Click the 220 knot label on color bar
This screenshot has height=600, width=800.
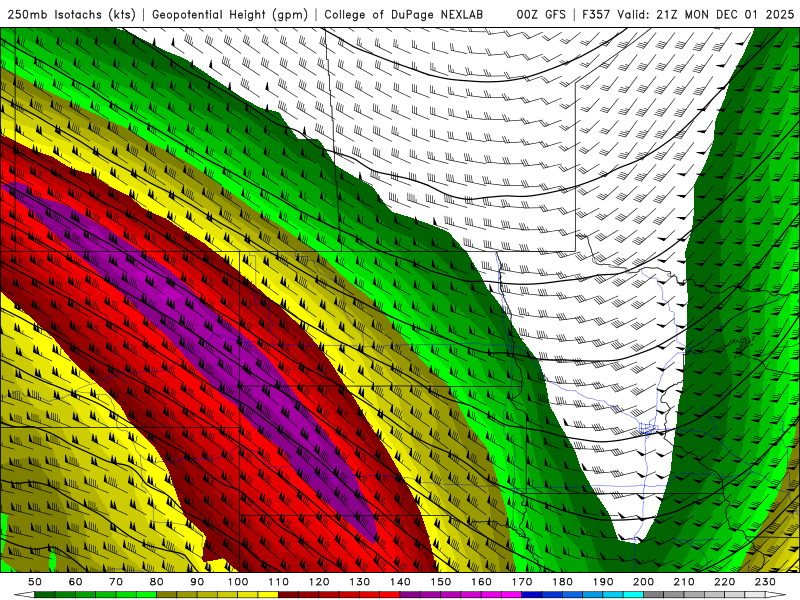coord(725,582)
